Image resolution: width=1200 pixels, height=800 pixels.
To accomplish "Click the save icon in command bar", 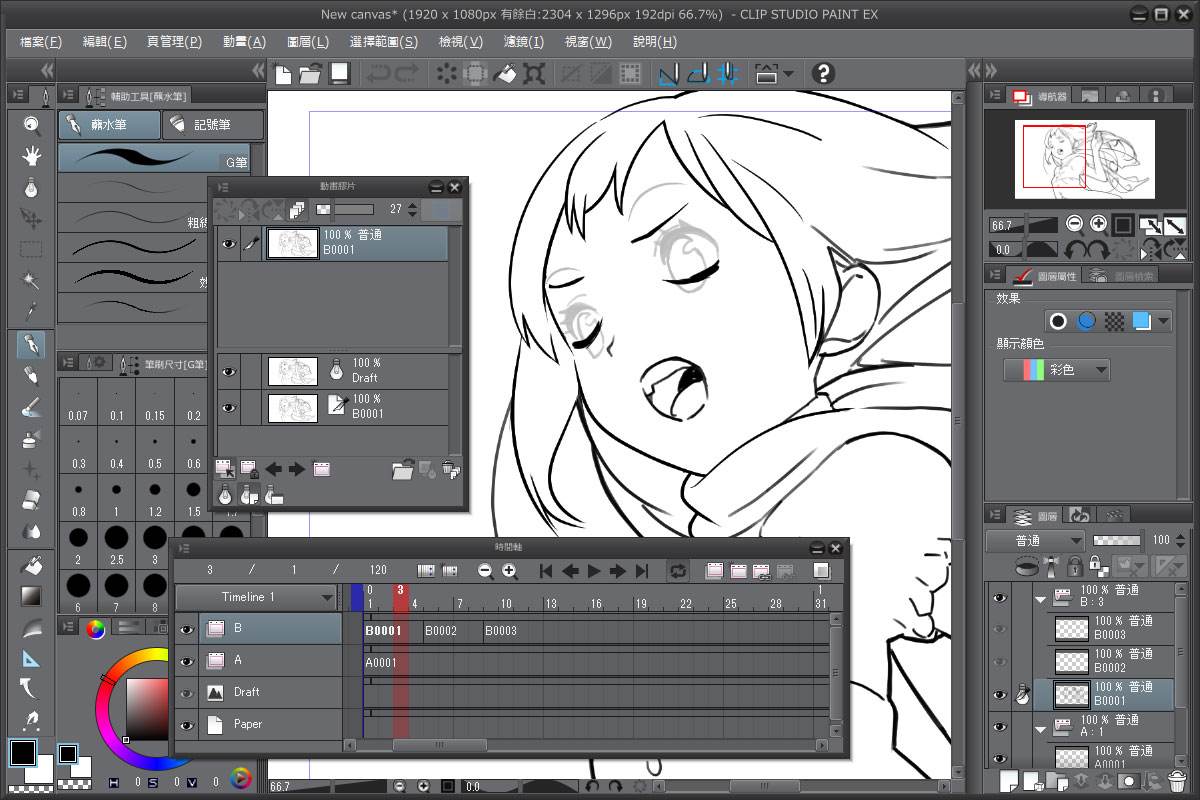I will tap(339, 73).
